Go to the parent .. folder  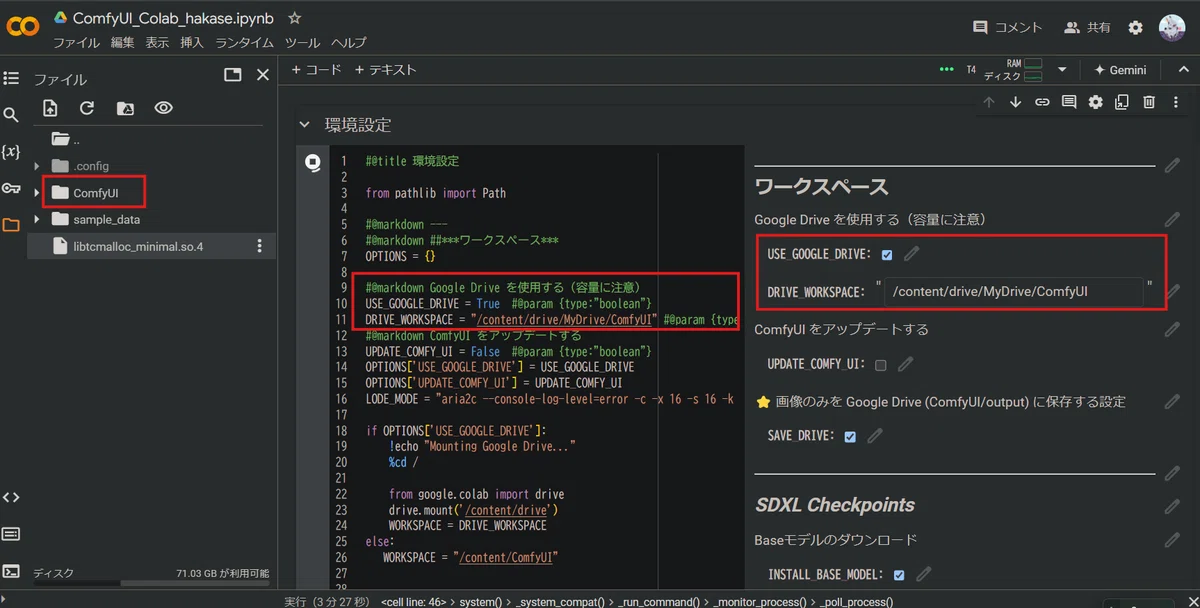tap(67, 139)
